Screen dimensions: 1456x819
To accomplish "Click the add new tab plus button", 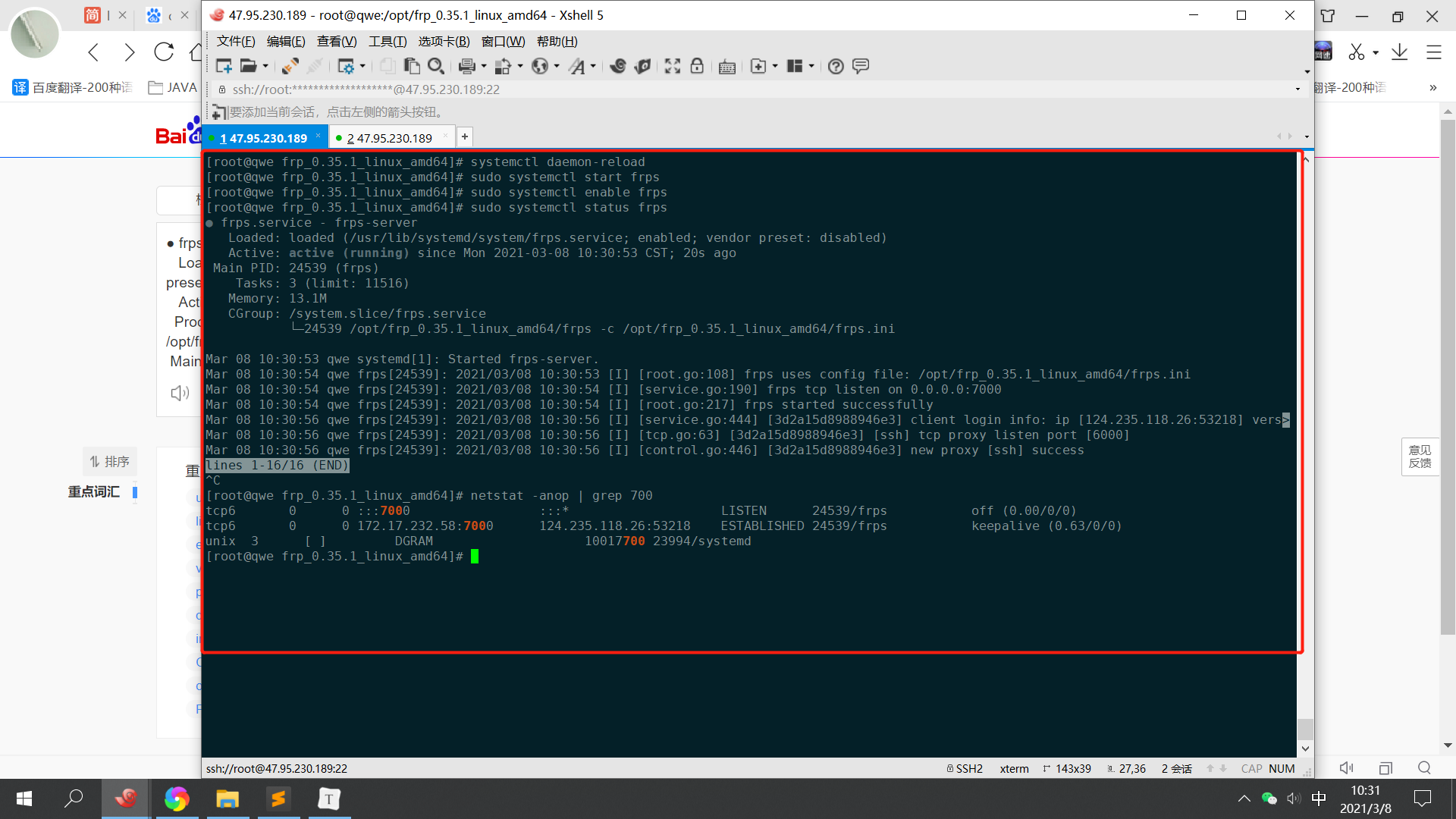I will 465,136.
